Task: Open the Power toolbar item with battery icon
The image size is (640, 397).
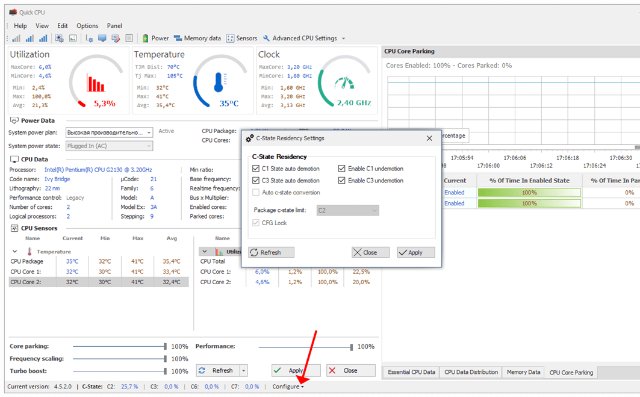Action: point(155,38)
